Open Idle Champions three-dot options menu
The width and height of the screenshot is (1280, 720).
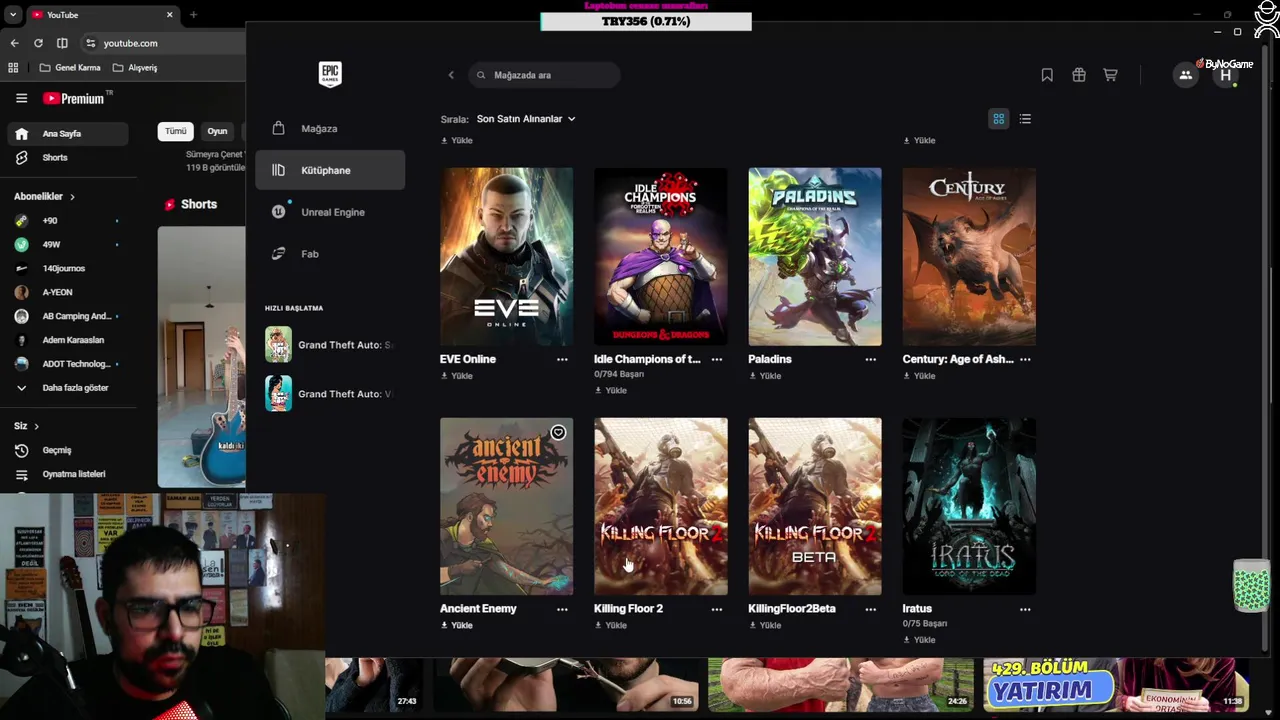[x=716, y=359]
